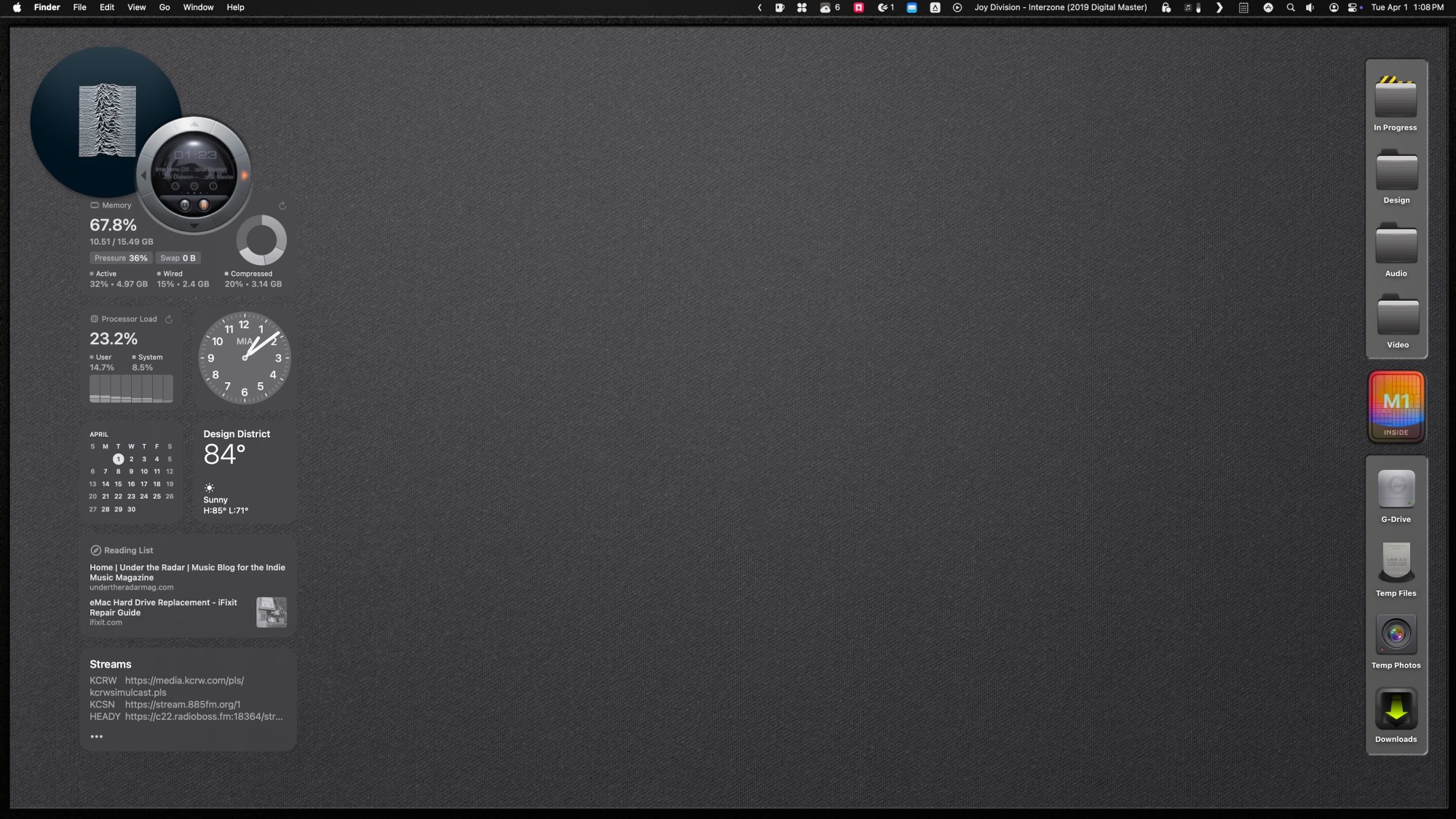Open the Downloads stack

(1396, 709)
